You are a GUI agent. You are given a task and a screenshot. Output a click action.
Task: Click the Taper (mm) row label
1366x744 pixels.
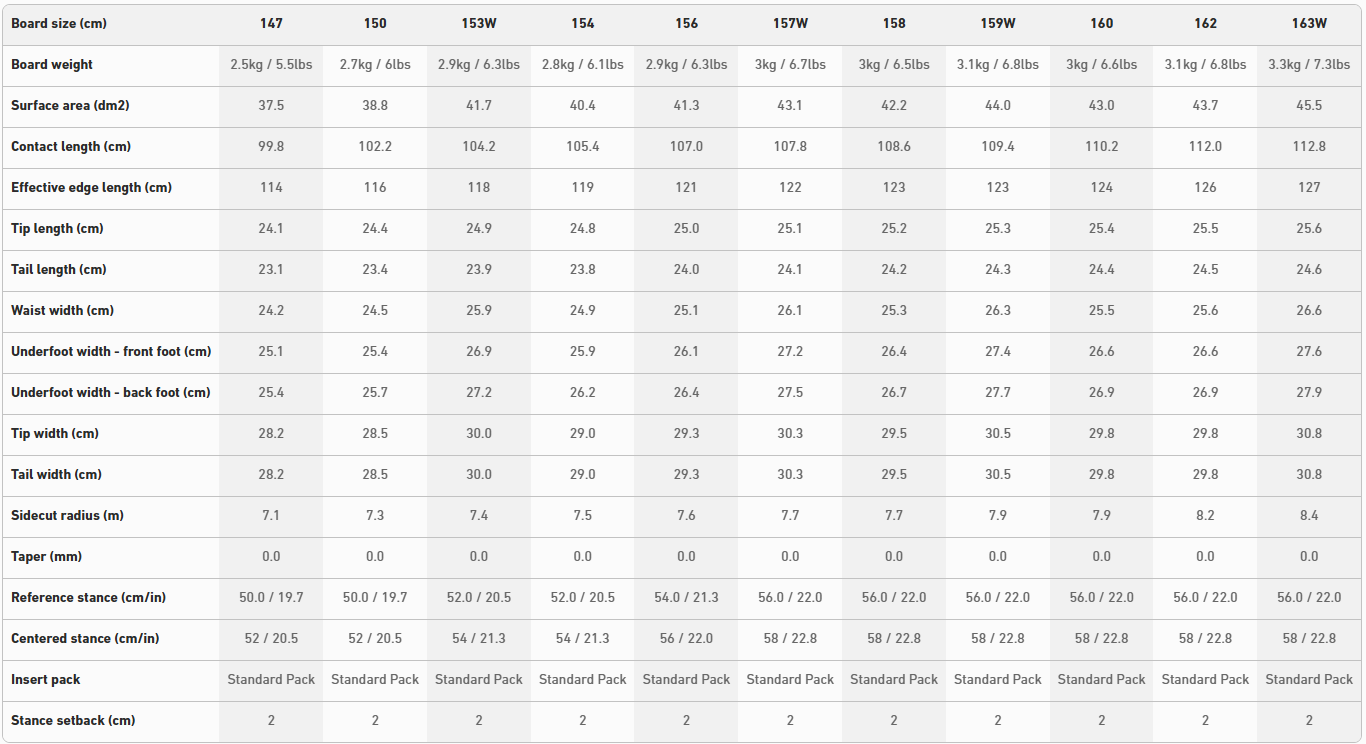(47, 556)
